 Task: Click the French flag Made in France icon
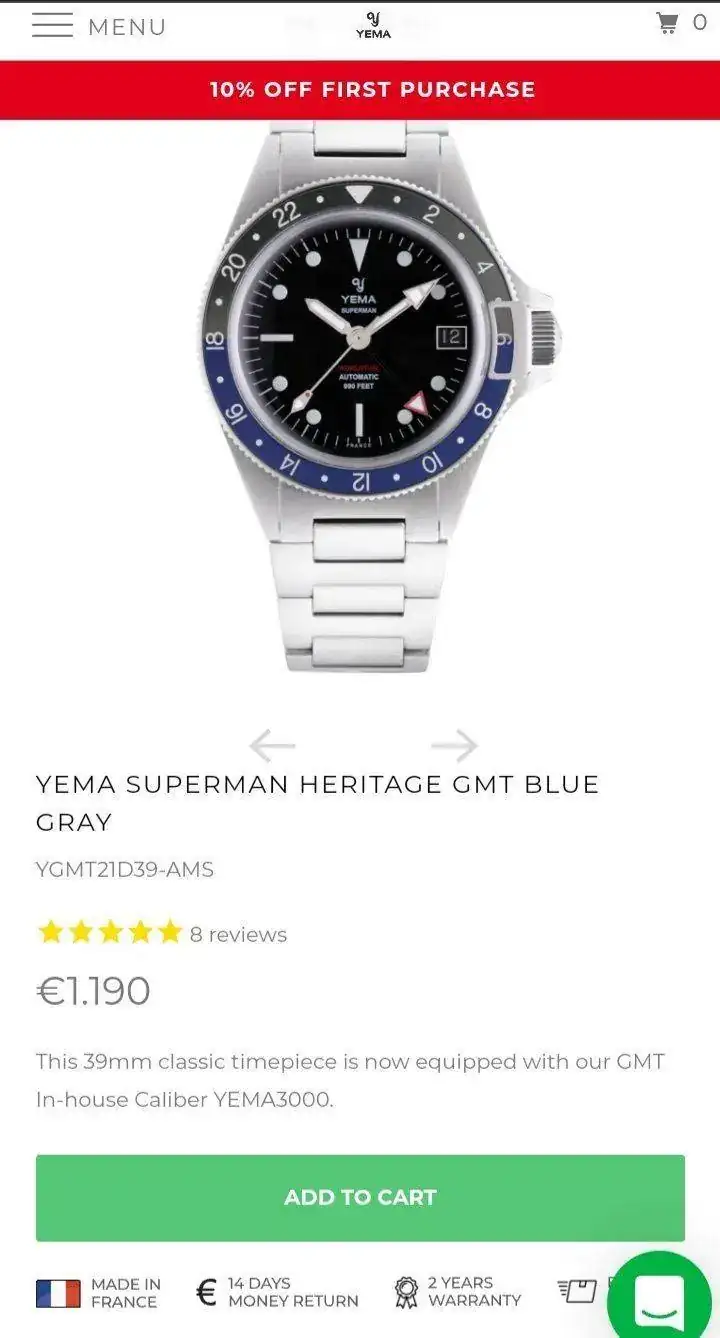click(x=58, y=1293)
